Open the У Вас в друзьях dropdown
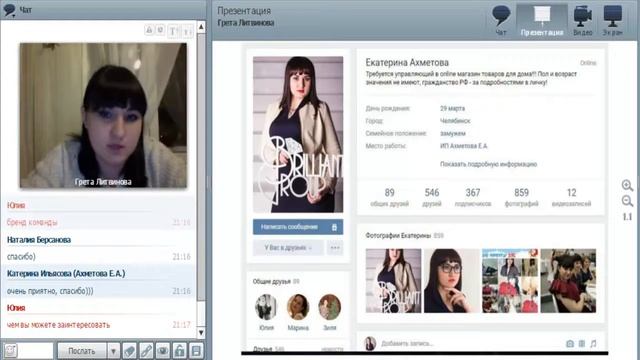Screen dimensions: 640x360 [x=288, y=247]
